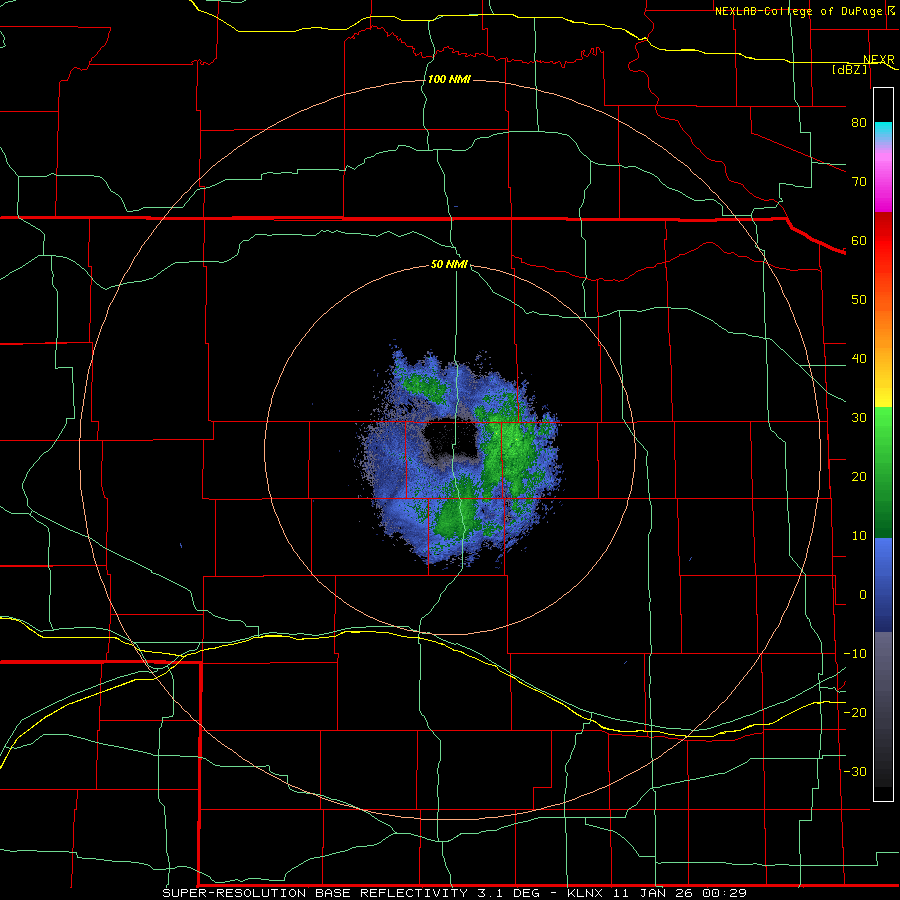Click the 60 value on the dBZ scale

click(x=859, y=240)
